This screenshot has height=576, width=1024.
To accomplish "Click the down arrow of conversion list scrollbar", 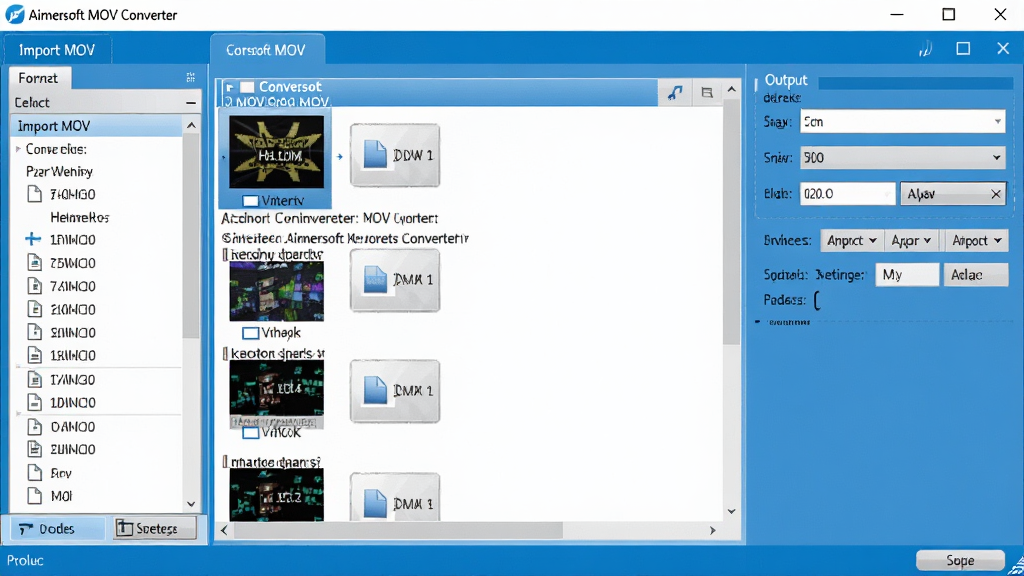I will [731, 511].
